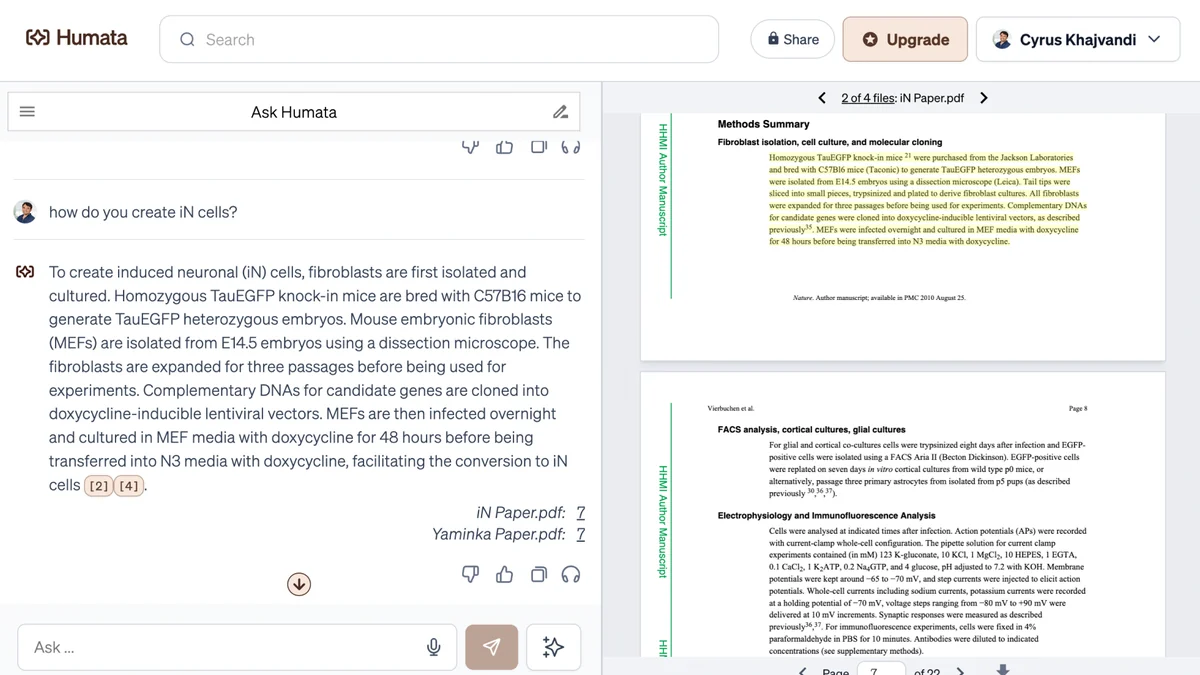The height and width of the screenshot is (675, 1200).
Task: Open iN Paper.pdf page 7 reference
Action: tap(581, 512)
